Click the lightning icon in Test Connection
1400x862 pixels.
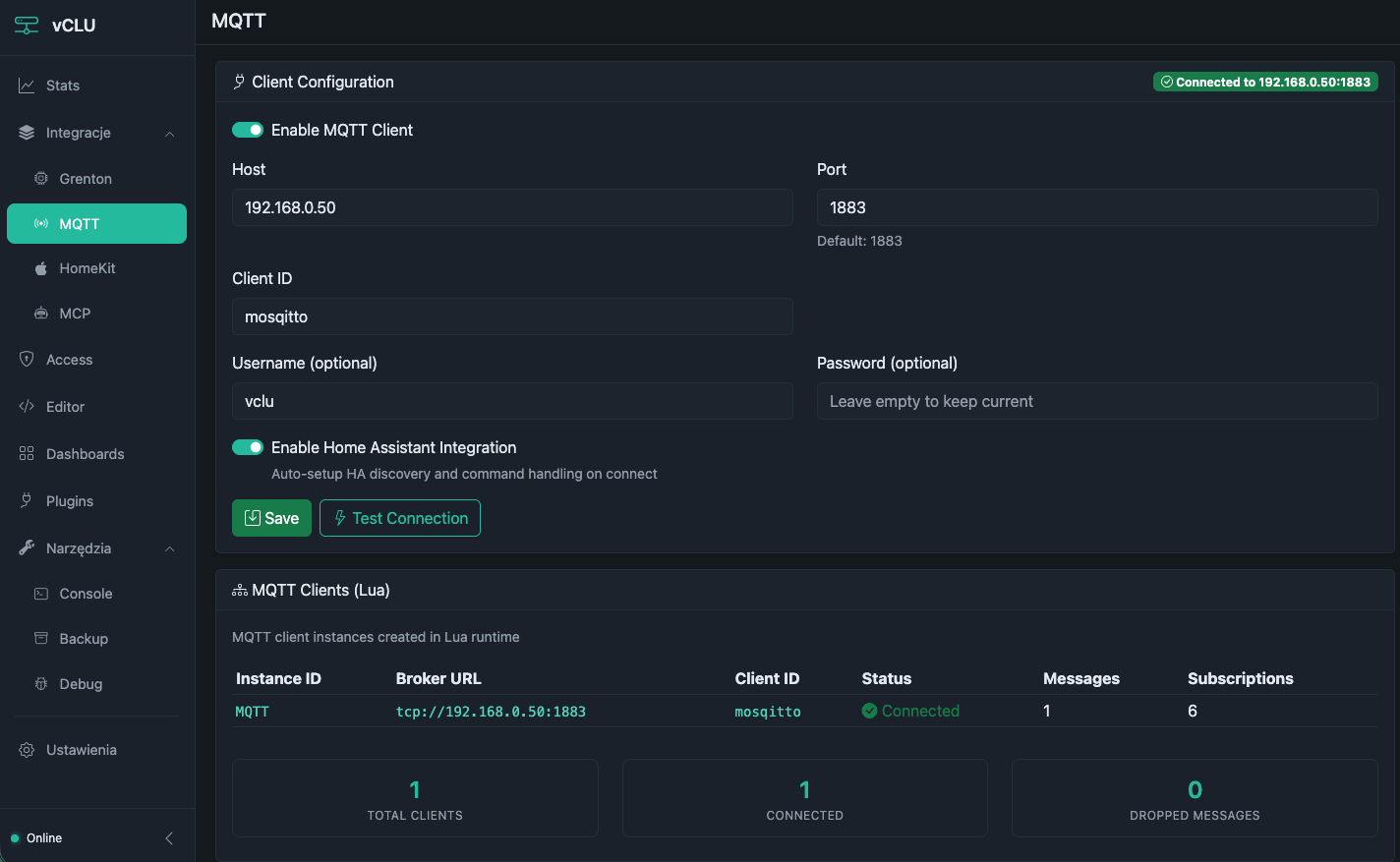click(340, 518)
